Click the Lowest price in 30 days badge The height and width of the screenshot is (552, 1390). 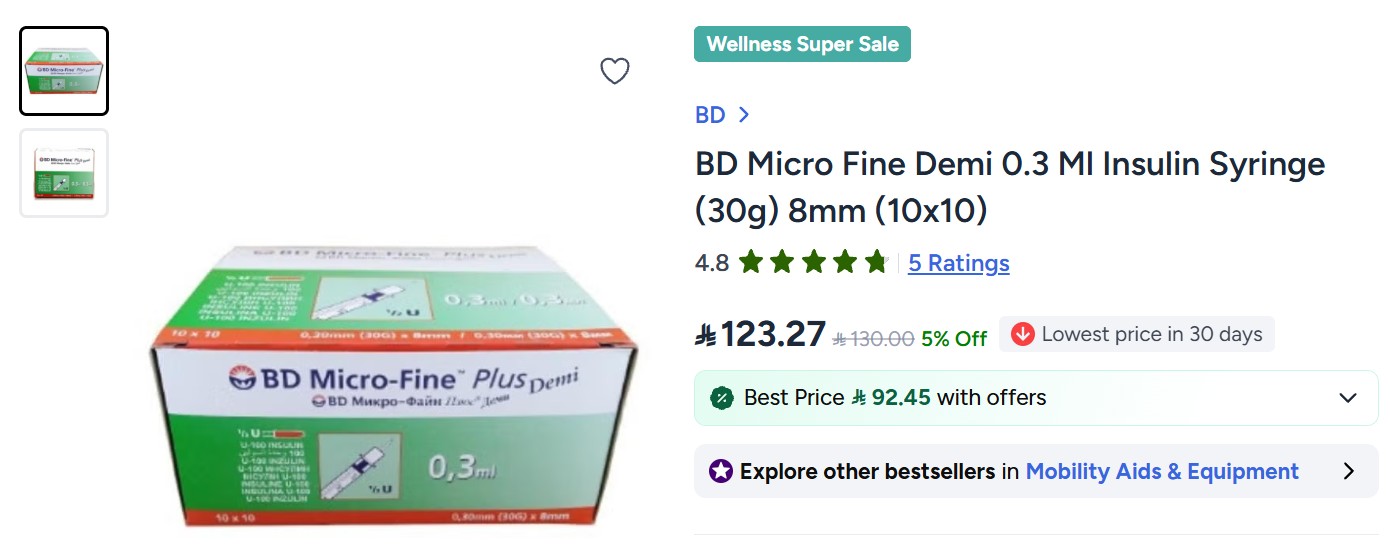[1137, 334]
